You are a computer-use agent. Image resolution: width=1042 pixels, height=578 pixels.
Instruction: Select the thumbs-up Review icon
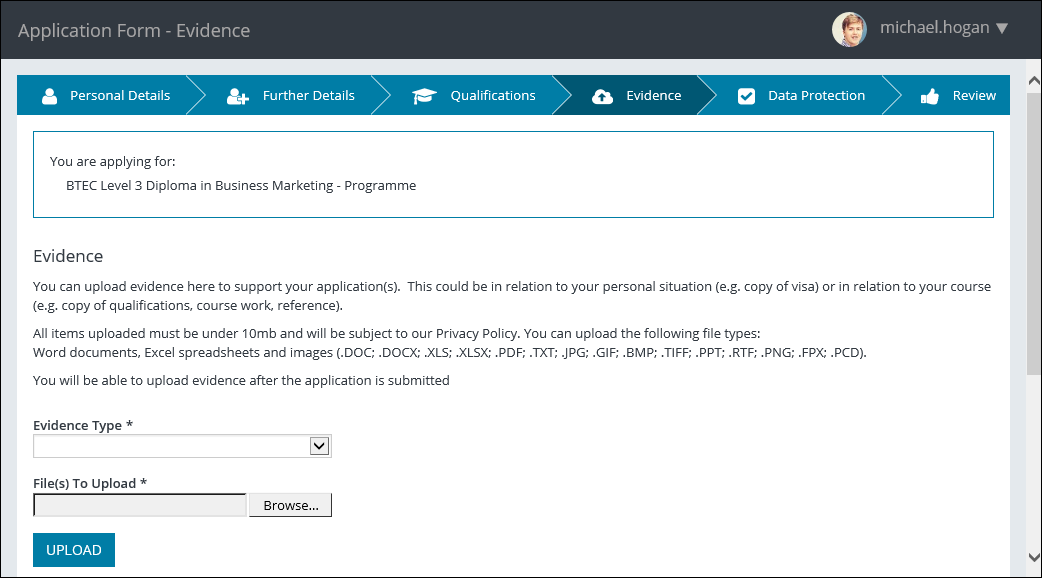[x=928, y=95]
